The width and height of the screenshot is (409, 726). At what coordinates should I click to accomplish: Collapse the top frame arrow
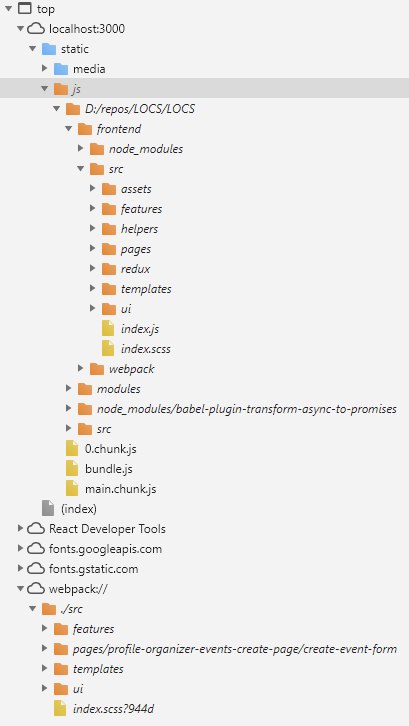(8, 9)
